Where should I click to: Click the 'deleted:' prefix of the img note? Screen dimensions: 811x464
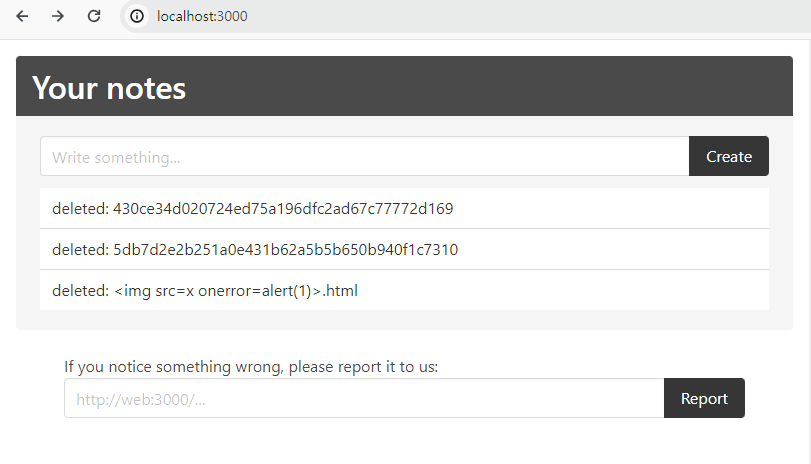tap(80, 290)
